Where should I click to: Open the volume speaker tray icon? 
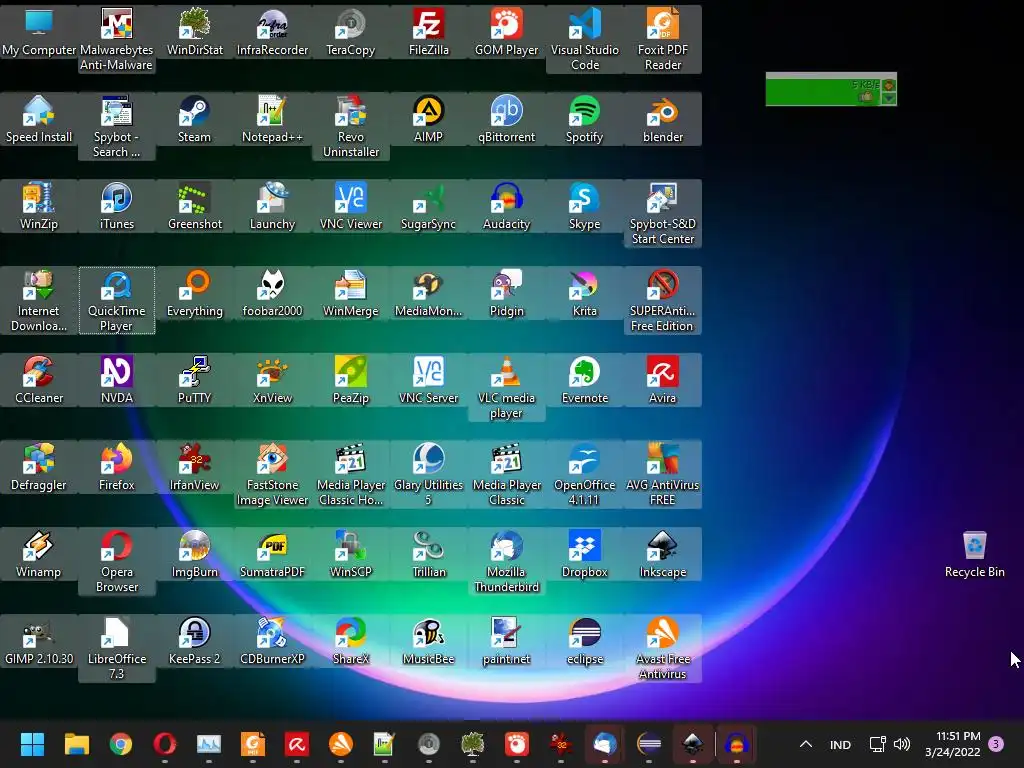[x=902, y=744]
